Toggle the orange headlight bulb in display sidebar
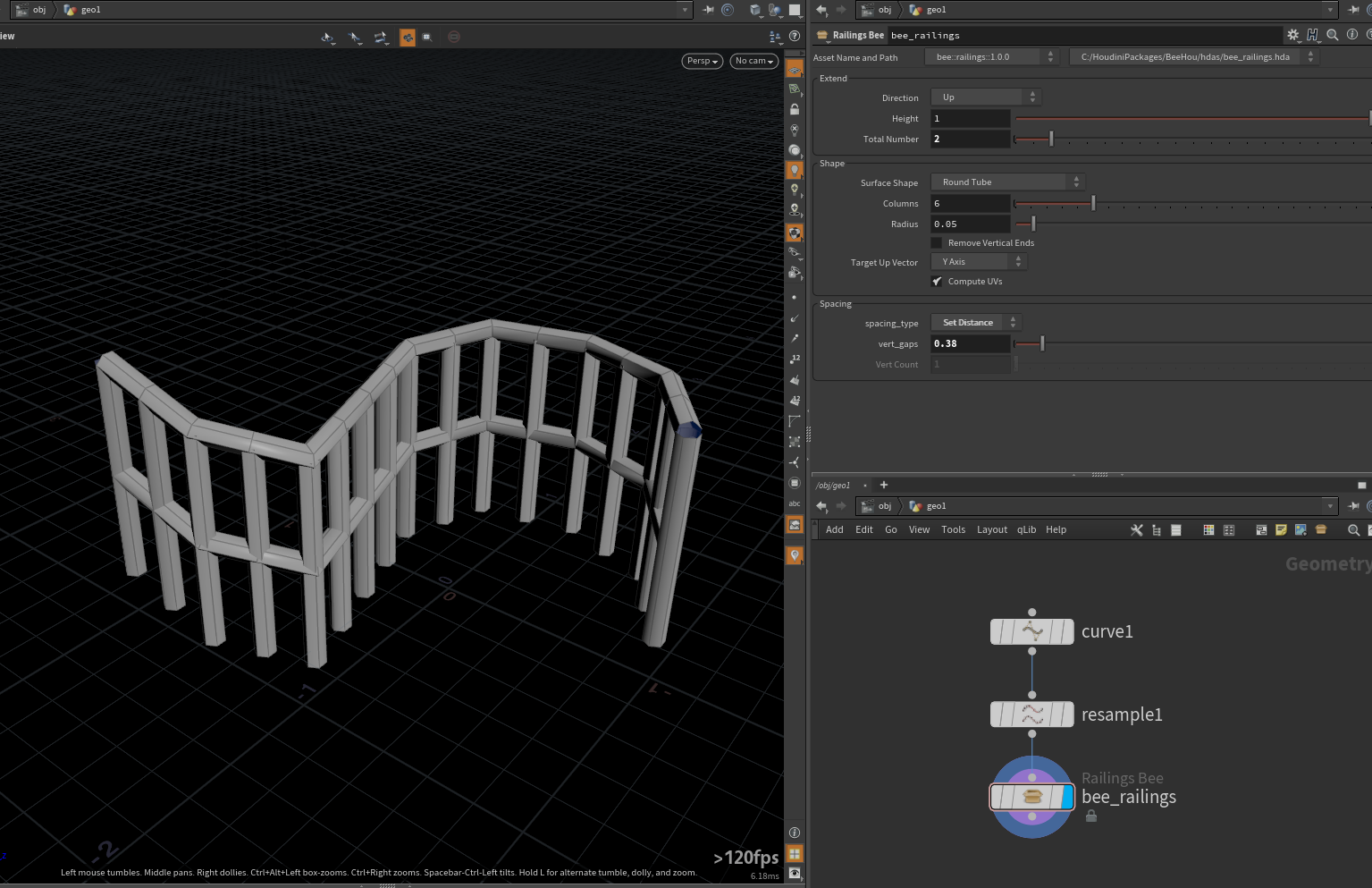Viewport: 1372px width, 888px height. coord(795,170)
